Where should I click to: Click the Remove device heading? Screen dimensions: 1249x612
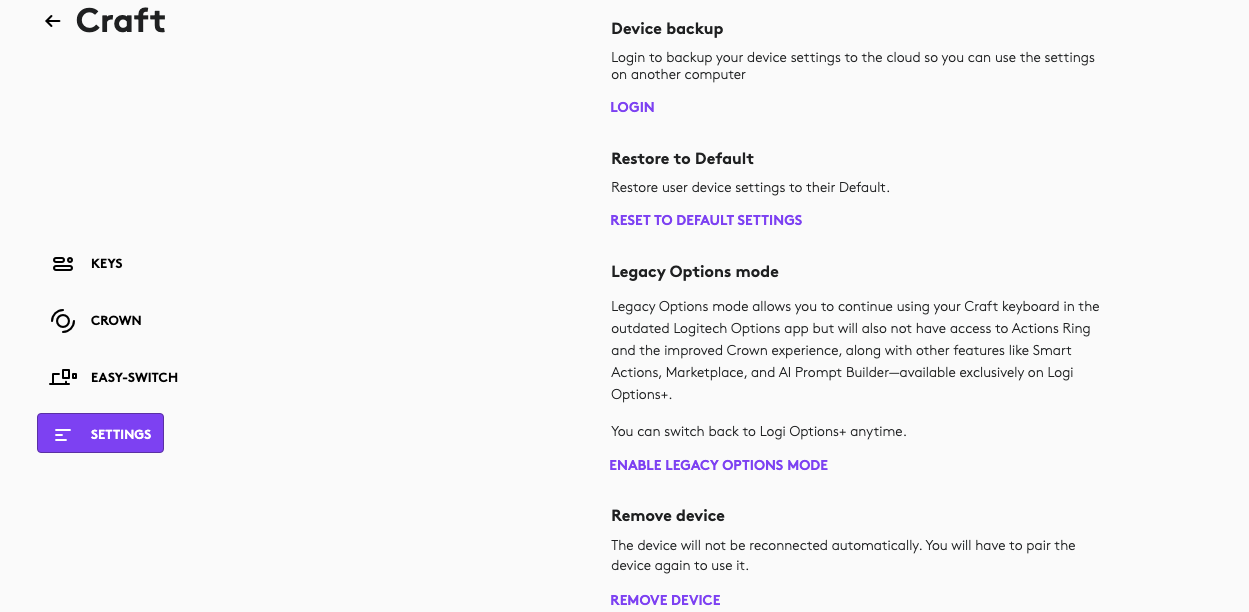point(668,516)
